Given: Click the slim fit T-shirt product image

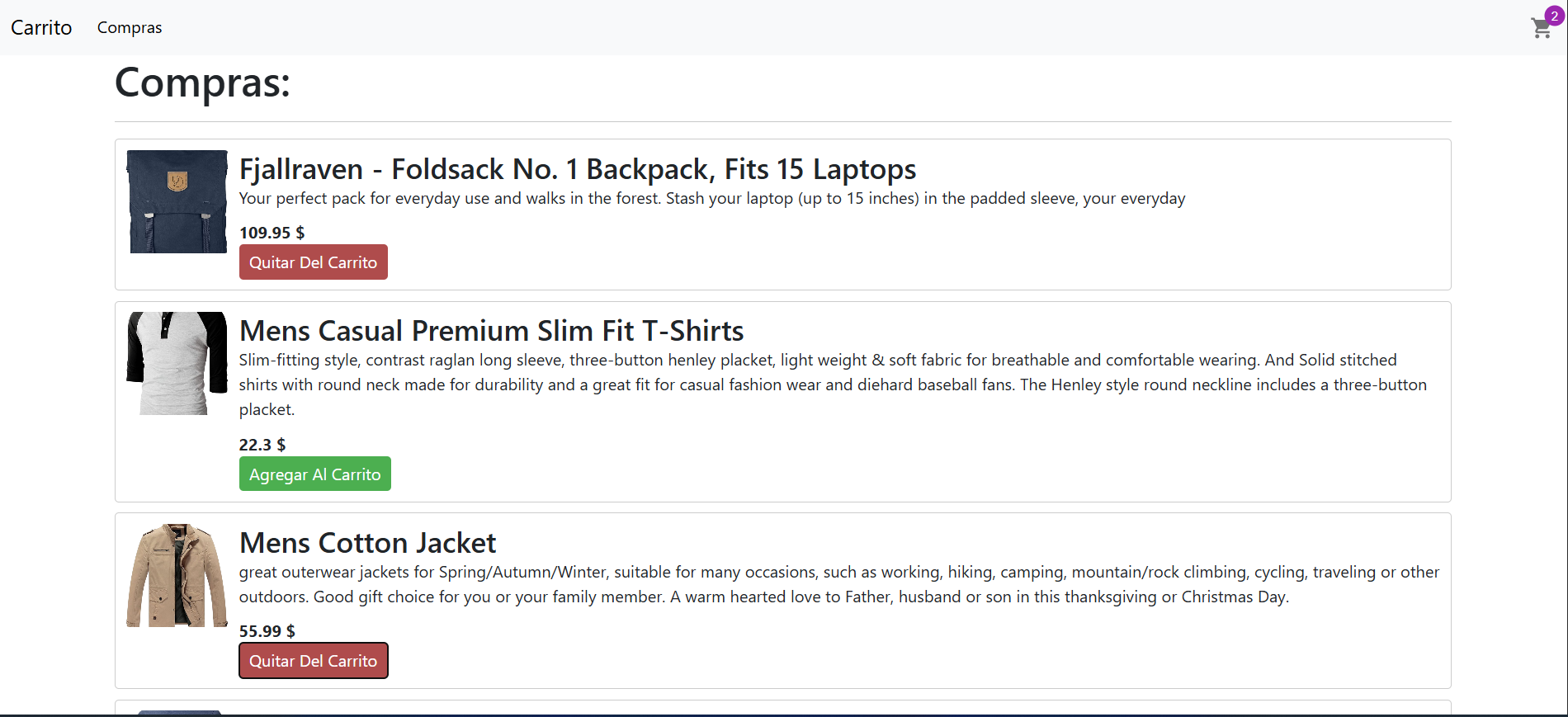Looking at the screenshot, I should click(177, 363).
